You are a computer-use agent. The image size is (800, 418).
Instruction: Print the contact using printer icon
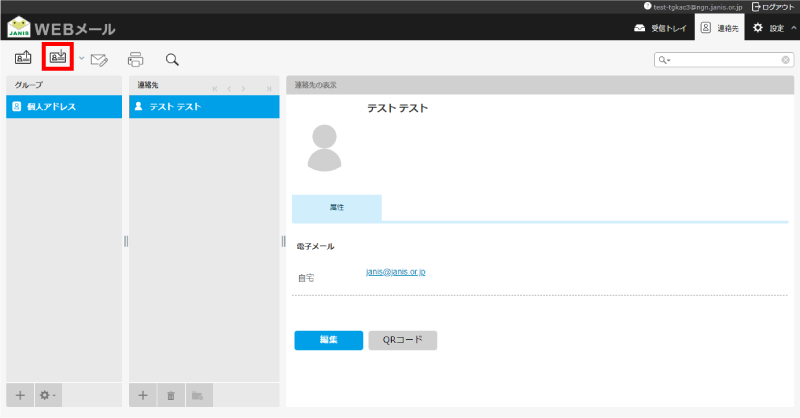[x=135, y=60]
